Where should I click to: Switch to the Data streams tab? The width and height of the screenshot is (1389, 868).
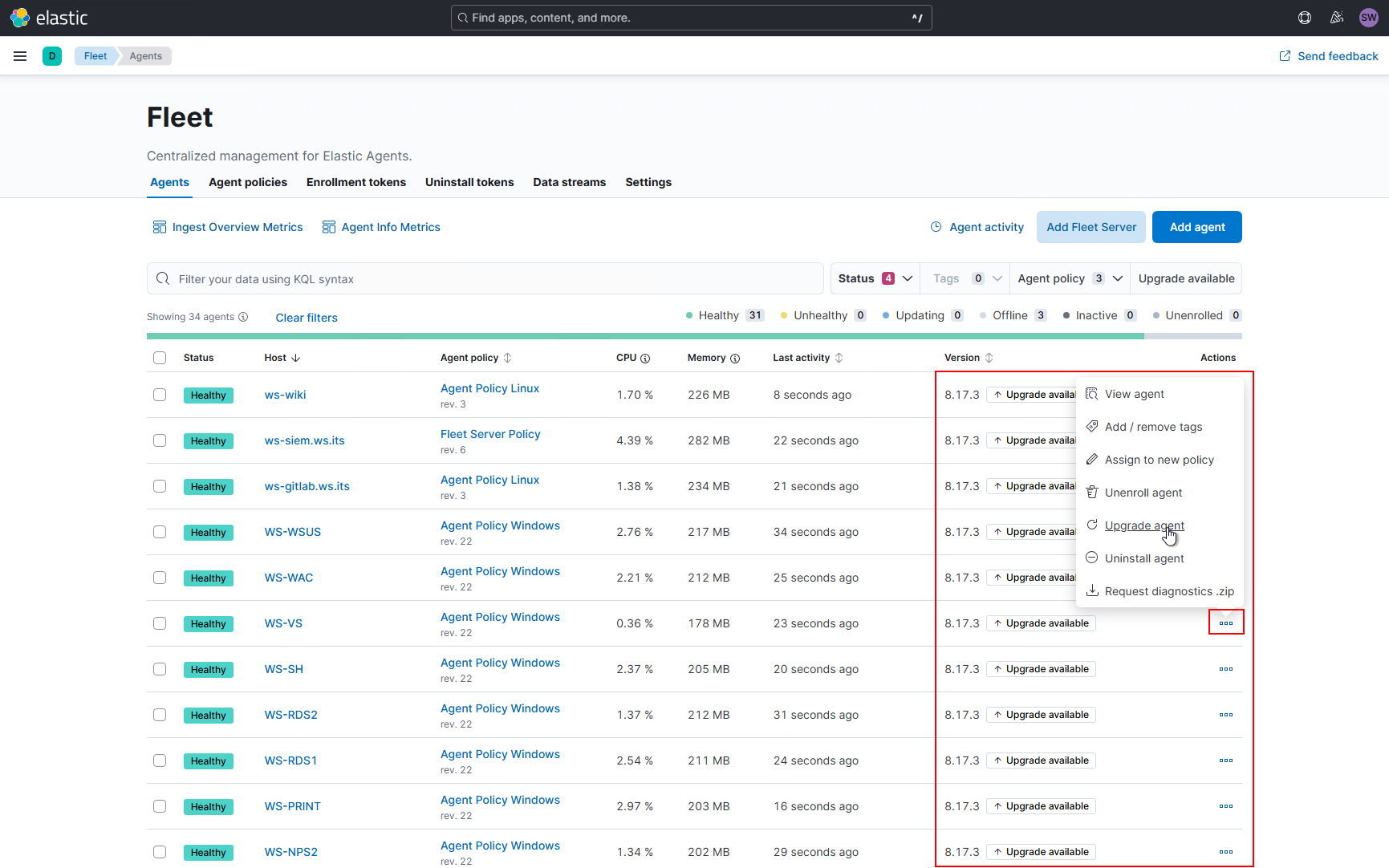click(x=570, y=182)
